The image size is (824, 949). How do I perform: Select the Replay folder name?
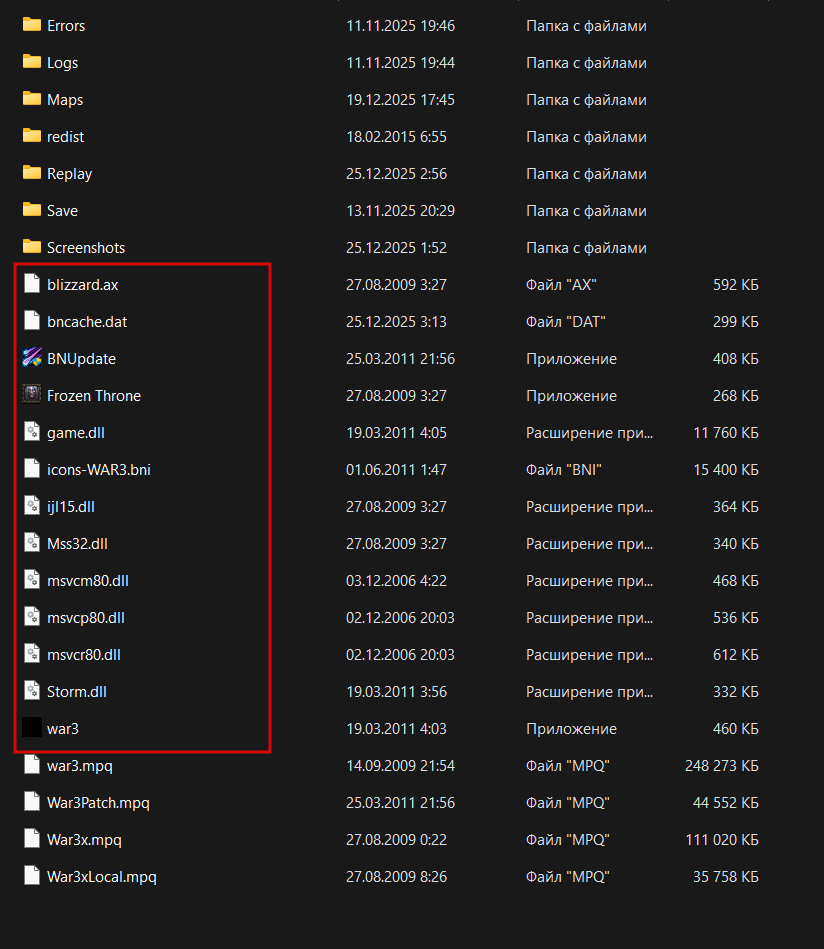click(x=70, y=174)
